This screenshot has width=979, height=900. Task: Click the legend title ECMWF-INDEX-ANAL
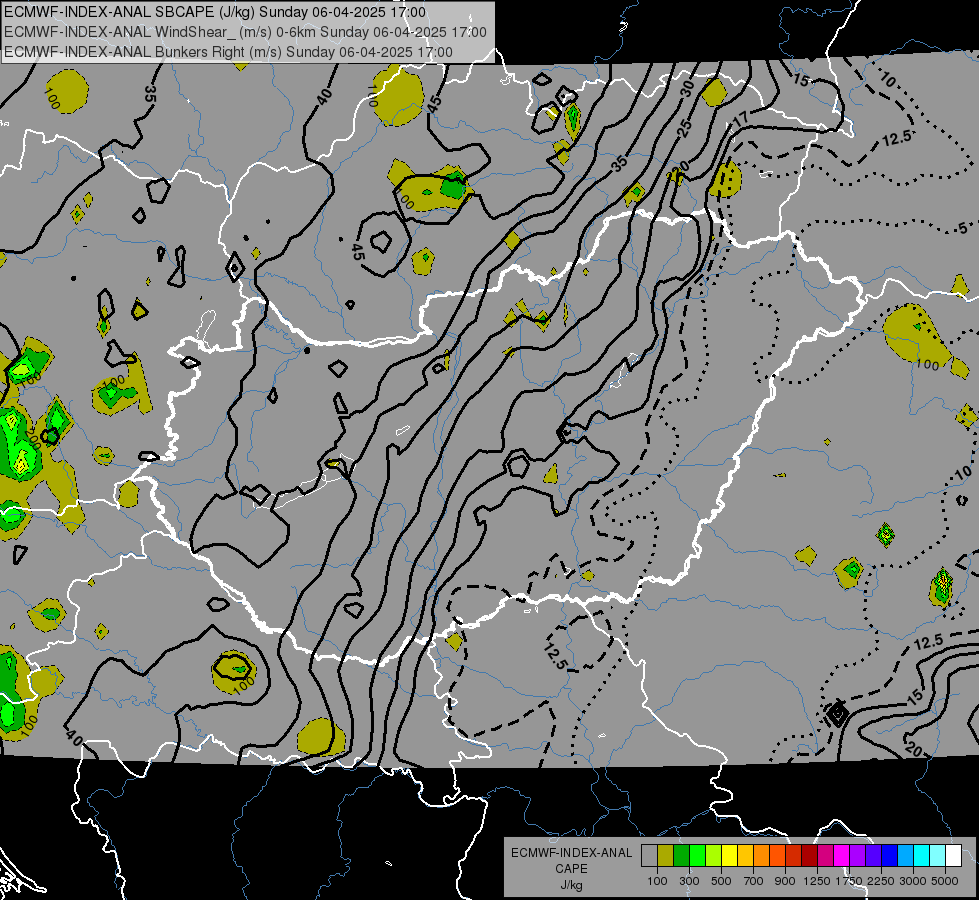(x=571, y=853)
